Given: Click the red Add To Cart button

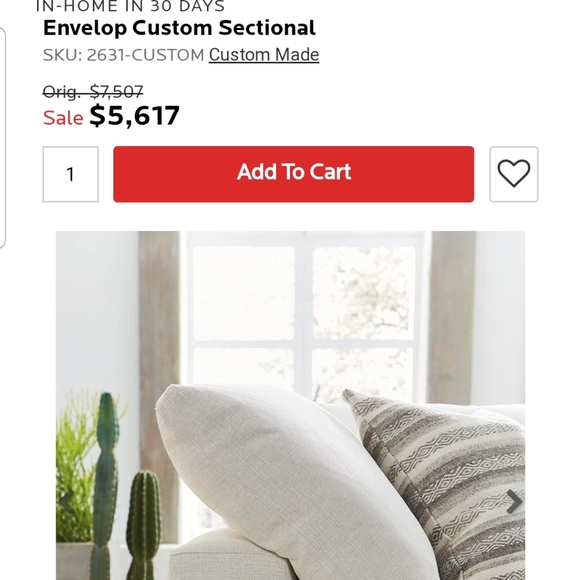Looking at the screenshot, I should pyautogui.click(x=293, y=174).
